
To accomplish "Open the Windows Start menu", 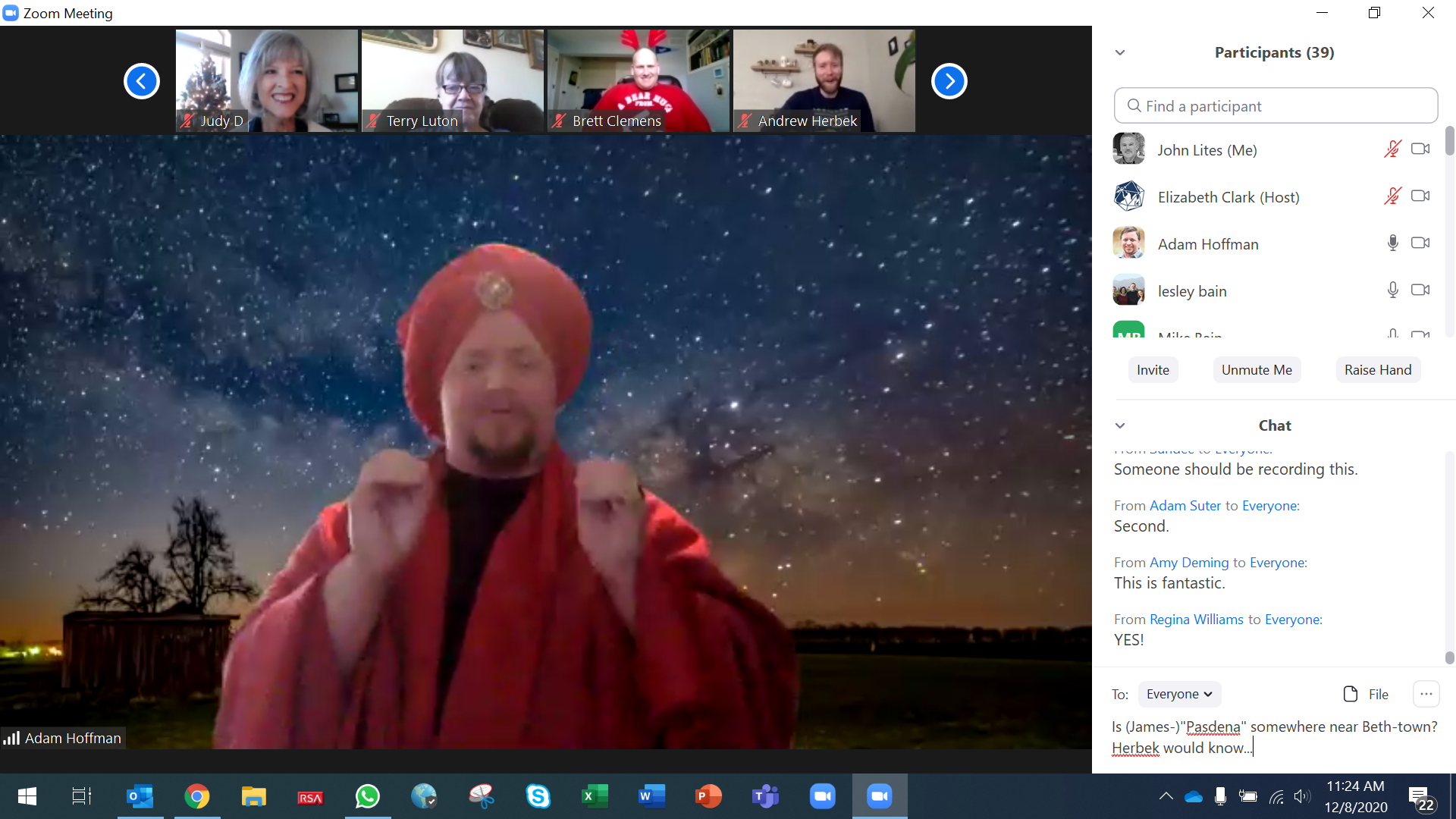I will click(27, 796).
